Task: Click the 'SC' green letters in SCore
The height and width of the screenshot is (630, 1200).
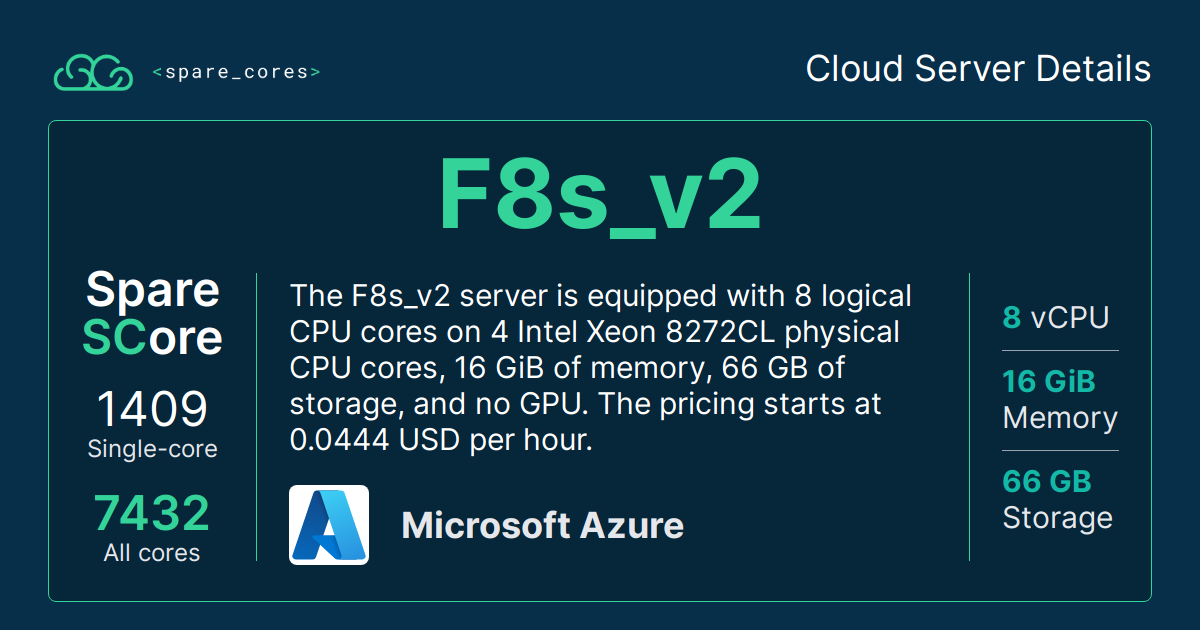Action: click(x=113, y=338)
